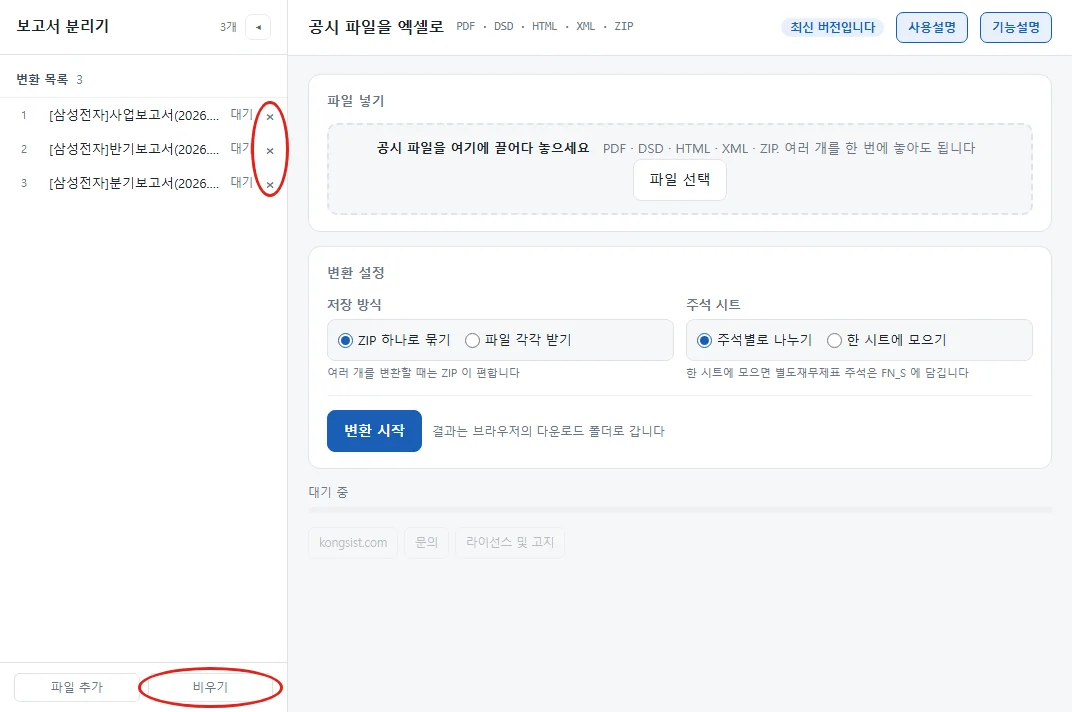Click the 최신 버전입니다 badge

pyautogui.click(x=833, y=27)
